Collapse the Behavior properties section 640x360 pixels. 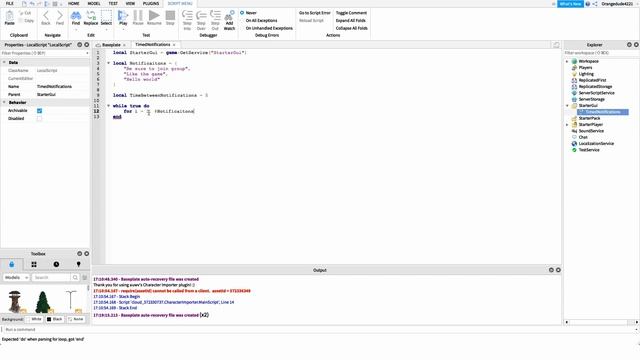click(4, 102)
